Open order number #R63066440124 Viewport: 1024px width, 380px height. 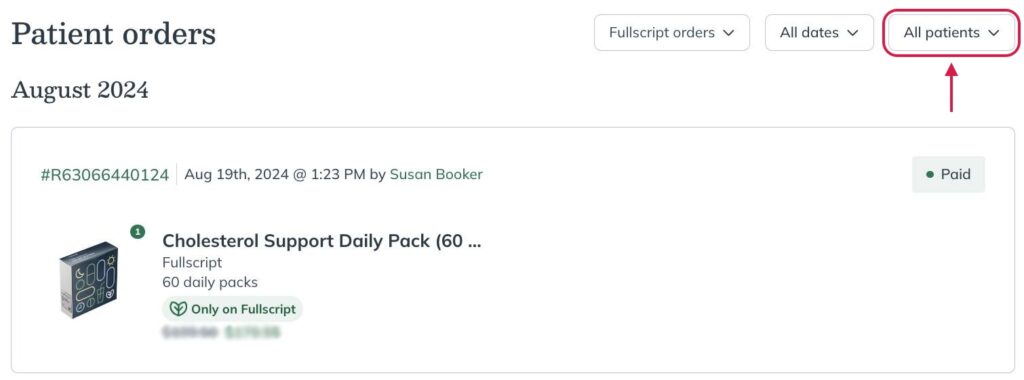pyautogui.click(x=104, y=175)
